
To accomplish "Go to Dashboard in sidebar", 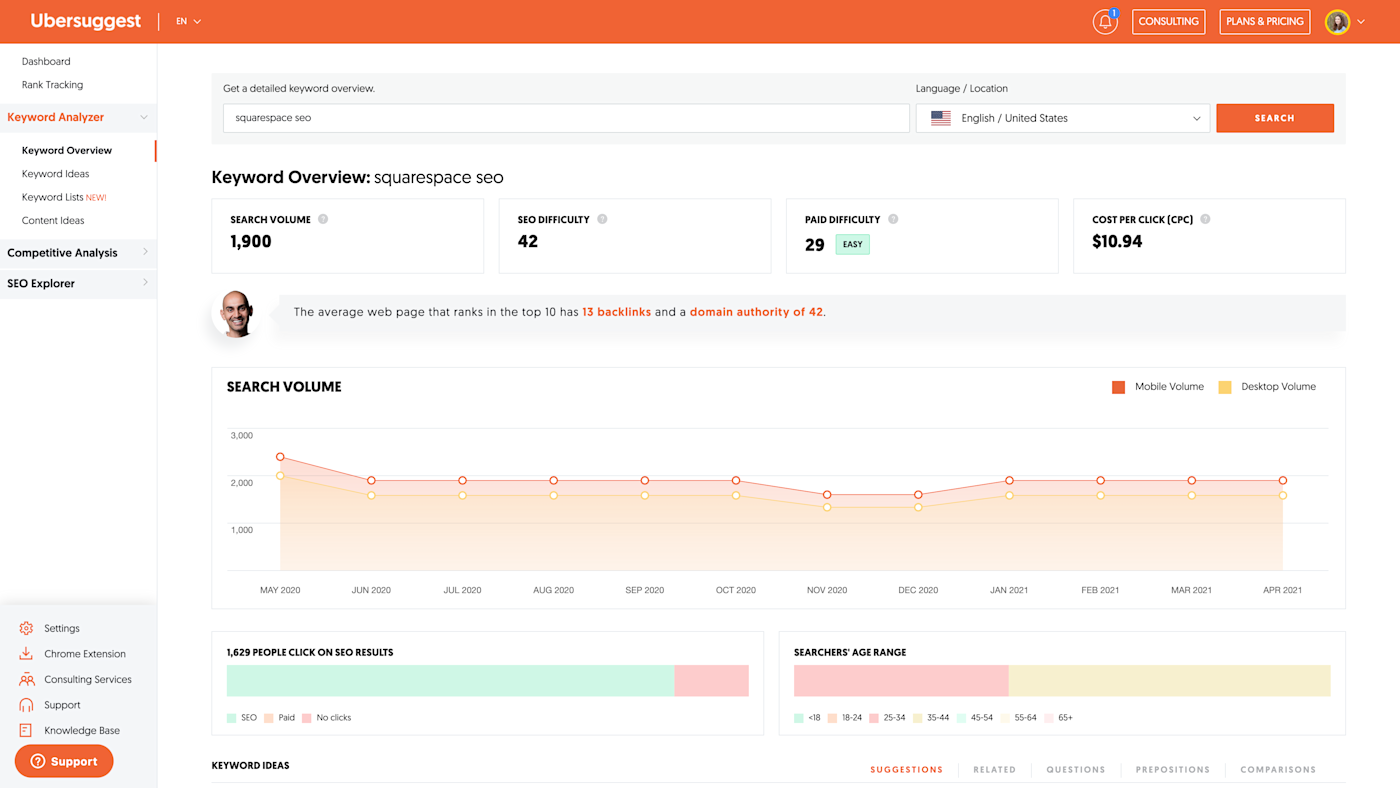I will coord(46,62).
